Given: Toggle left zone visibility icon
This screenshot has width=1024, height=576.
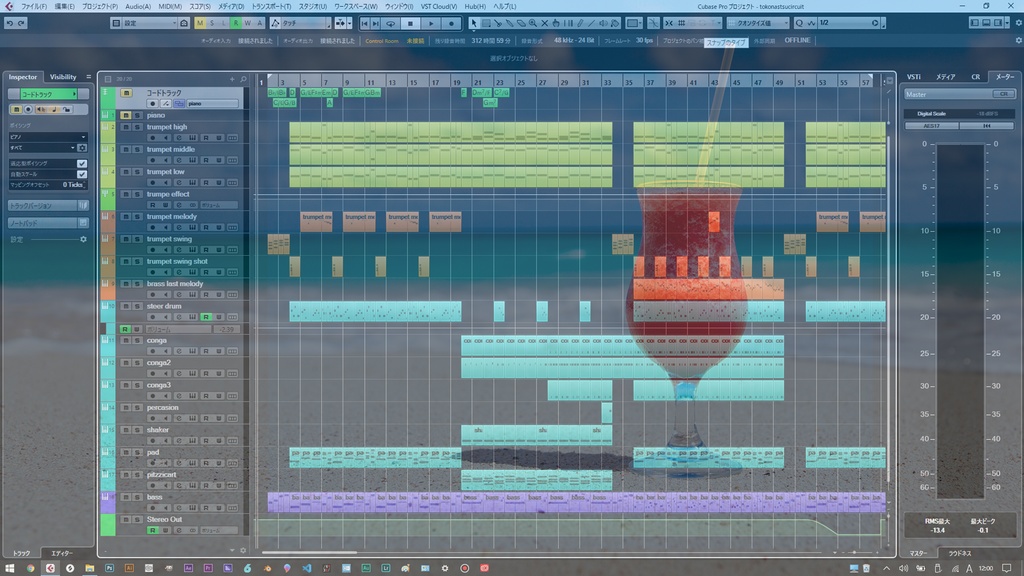Looking at the screenshot, I should tap(974, 24).
